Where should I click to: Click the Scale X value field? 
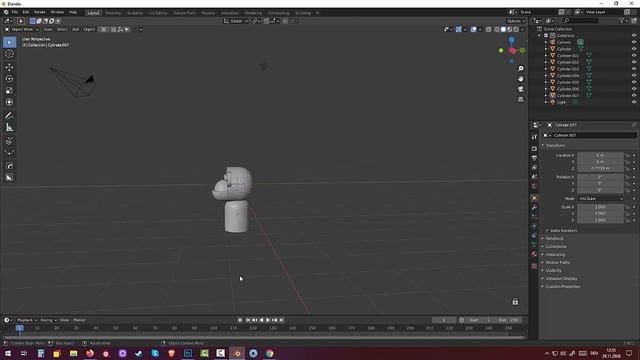600,207
